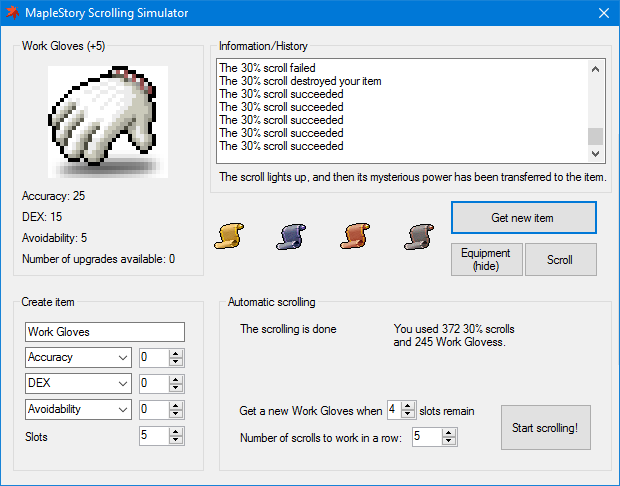The image size is (620, 486).
Task: Increase the Slots value with up arrow
Action: [176, 431]
